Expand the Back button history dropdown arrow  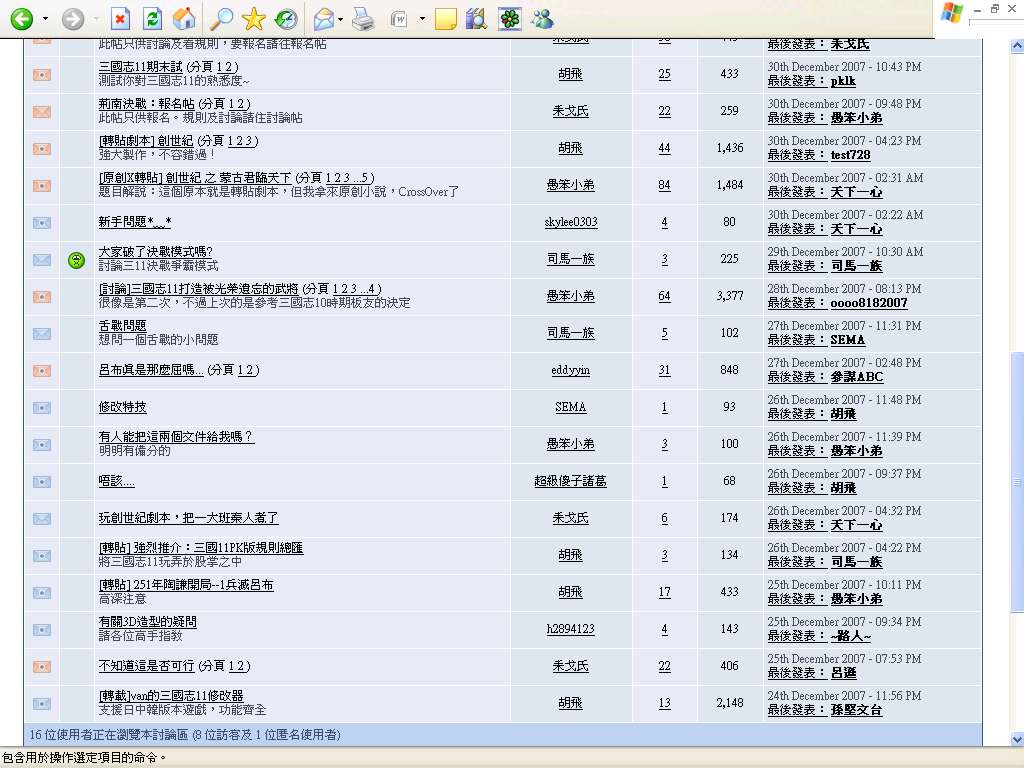point(45,19)
